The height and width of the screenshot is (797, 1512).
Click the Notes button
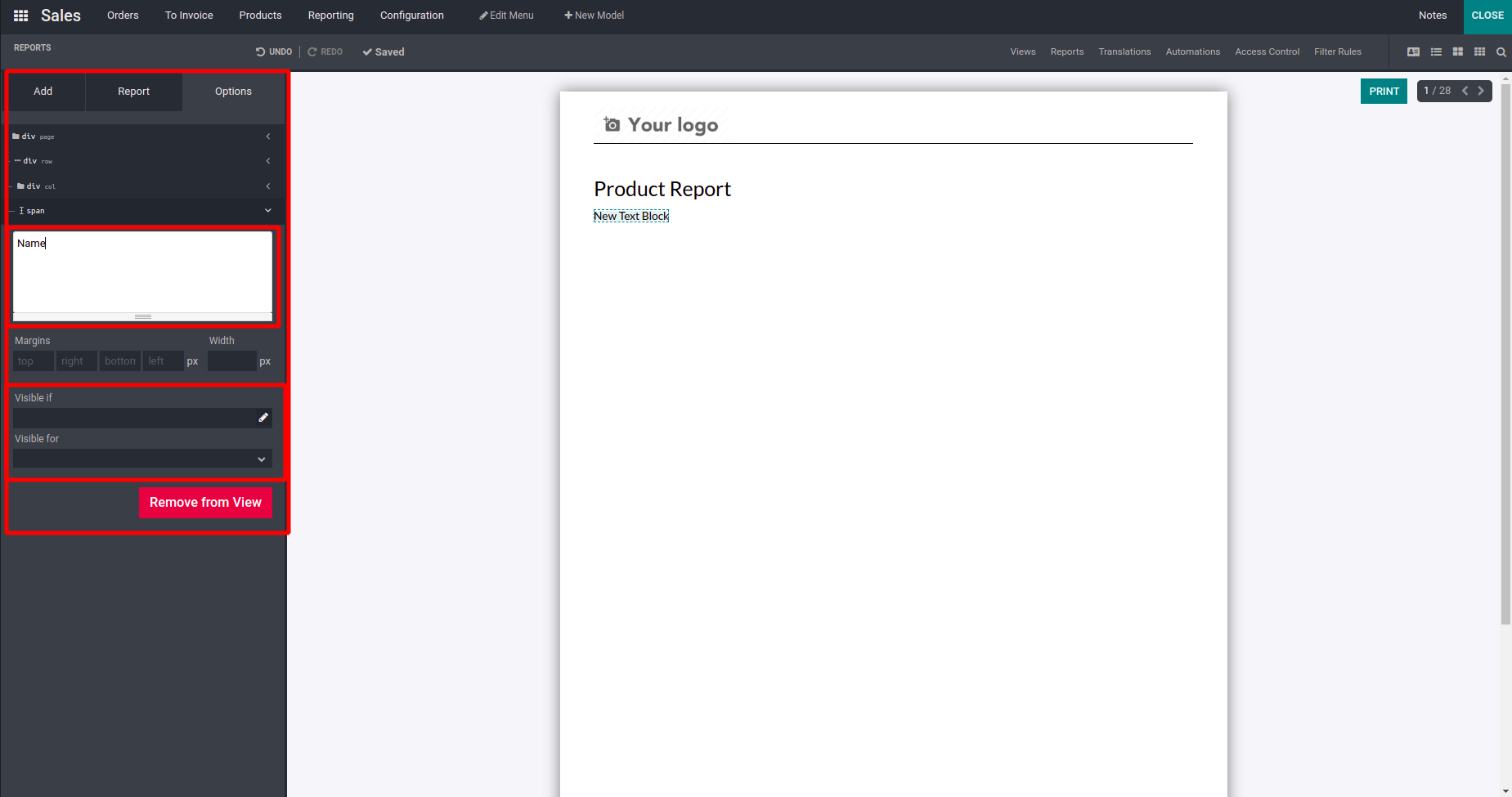[1433, 16]
